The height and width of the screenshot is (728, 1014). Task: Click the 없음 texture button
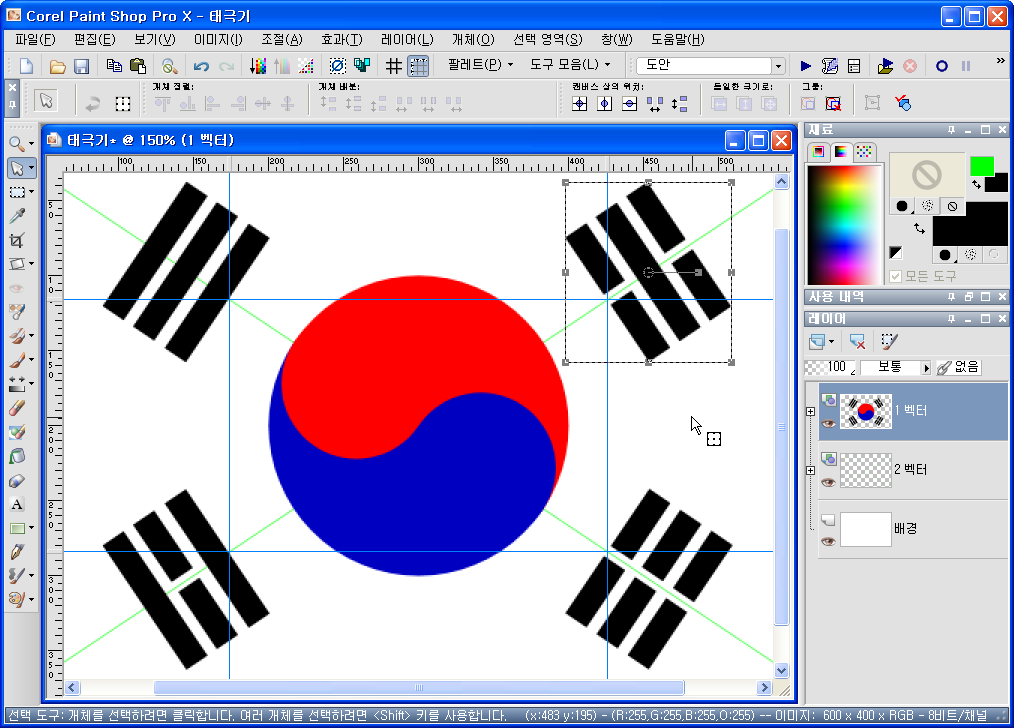pyautogui.click(x=957, y=367)
